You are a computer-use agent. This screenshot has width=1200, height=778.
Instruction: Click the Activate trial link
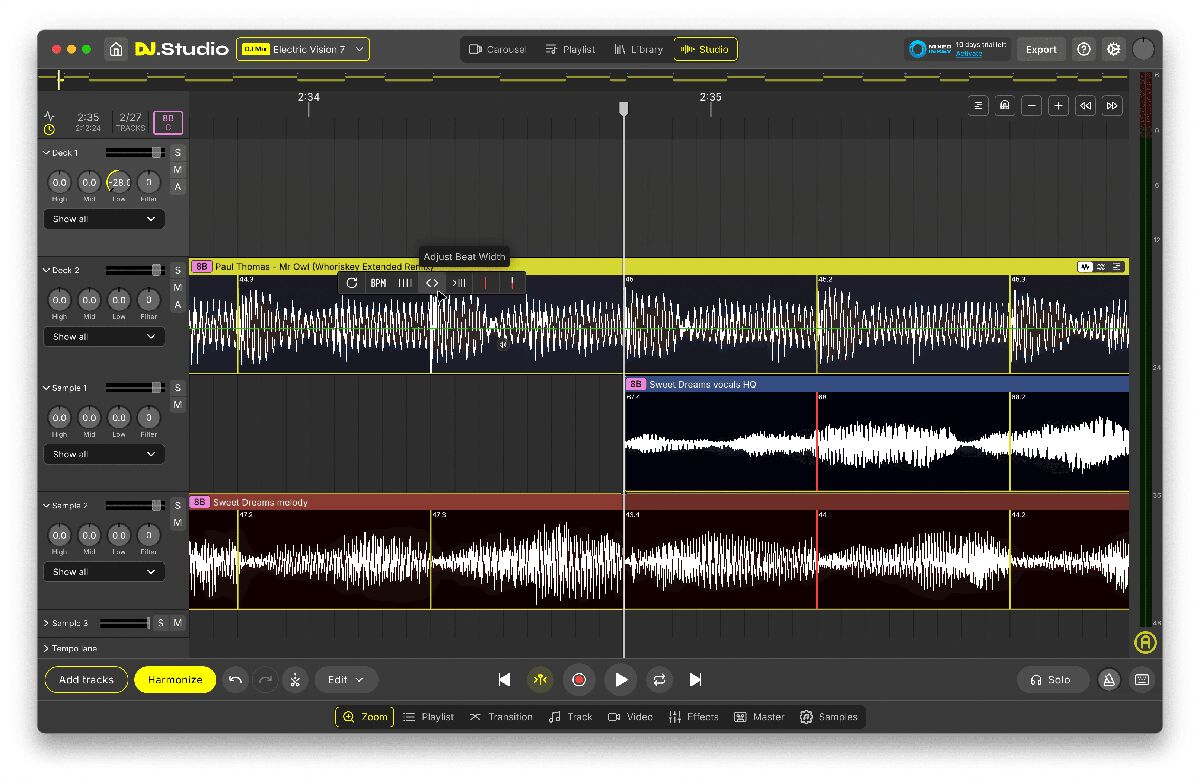[x=968, y=54]
